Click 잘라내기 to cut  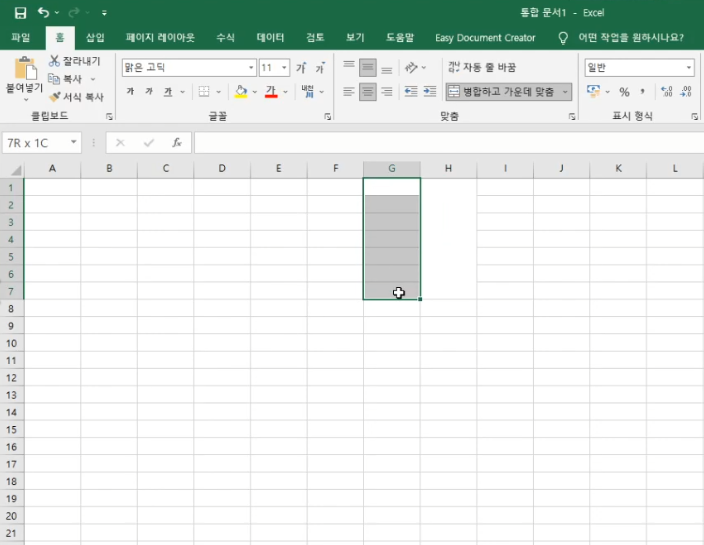click(75, 61)
